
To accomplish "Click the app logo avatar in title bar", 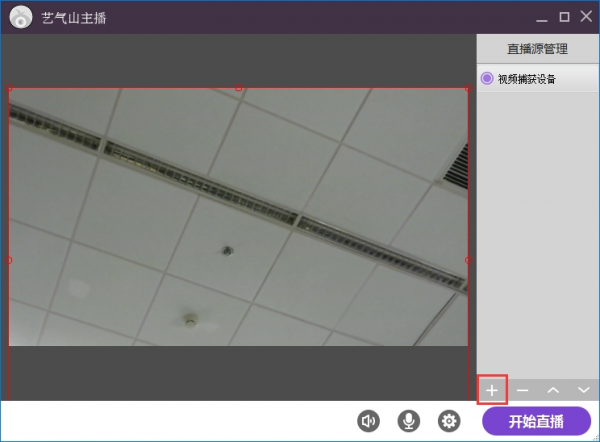I will pos(21,17).
